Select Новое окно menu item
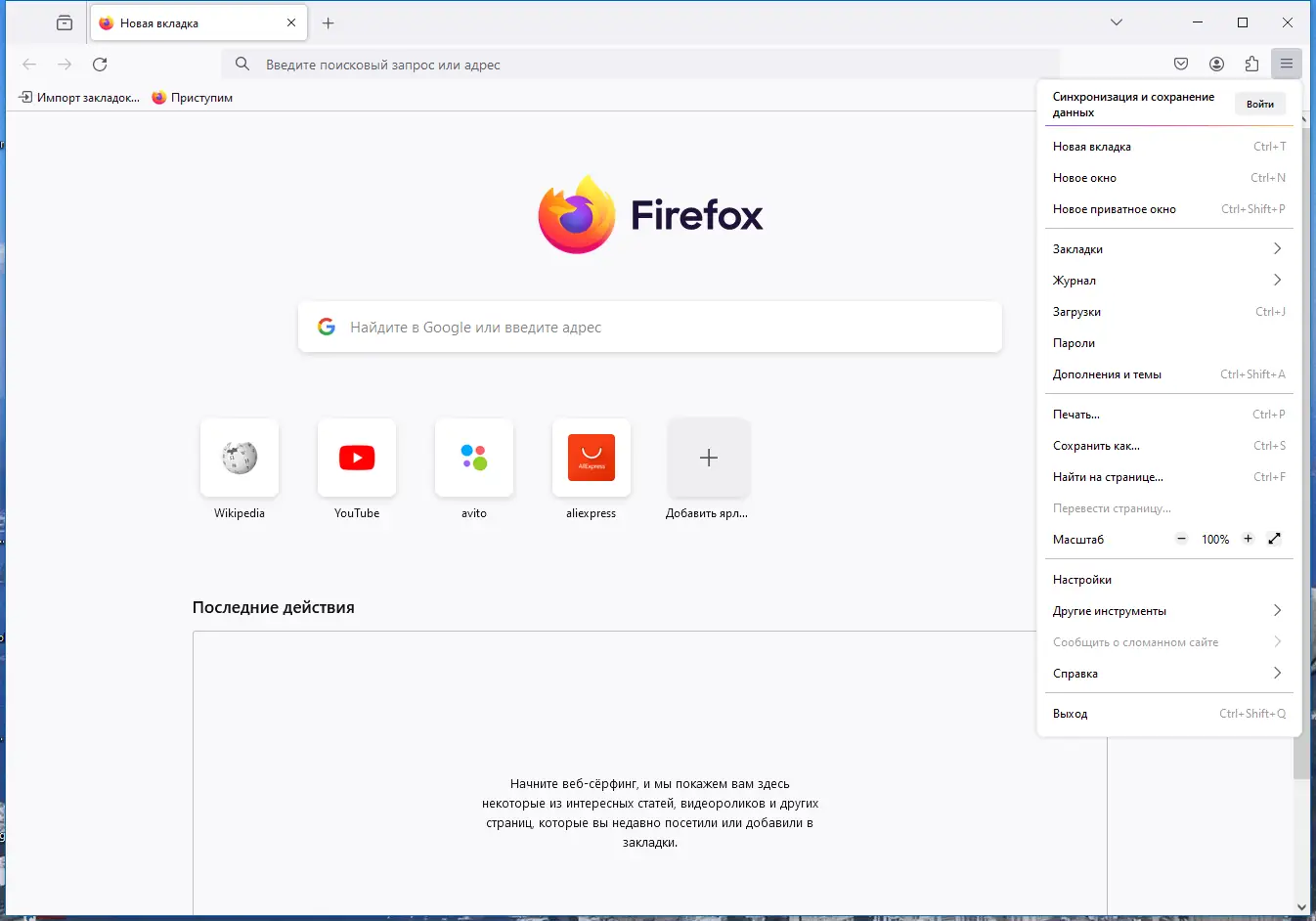The image size is (1316, 921). point(1169,178)
